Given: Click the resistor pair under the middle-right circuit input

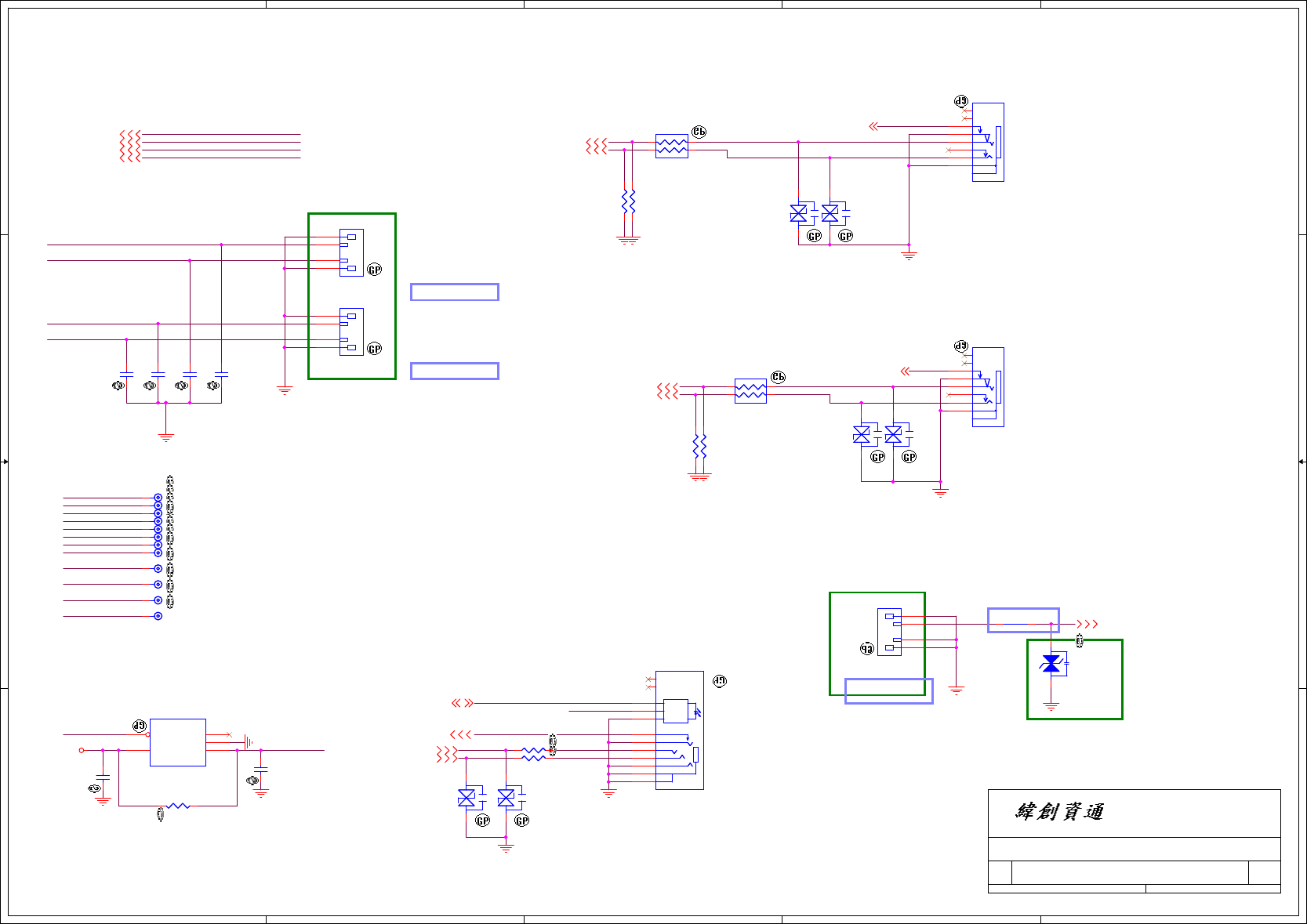Looking at the screenshot, I should click(699, 446).
